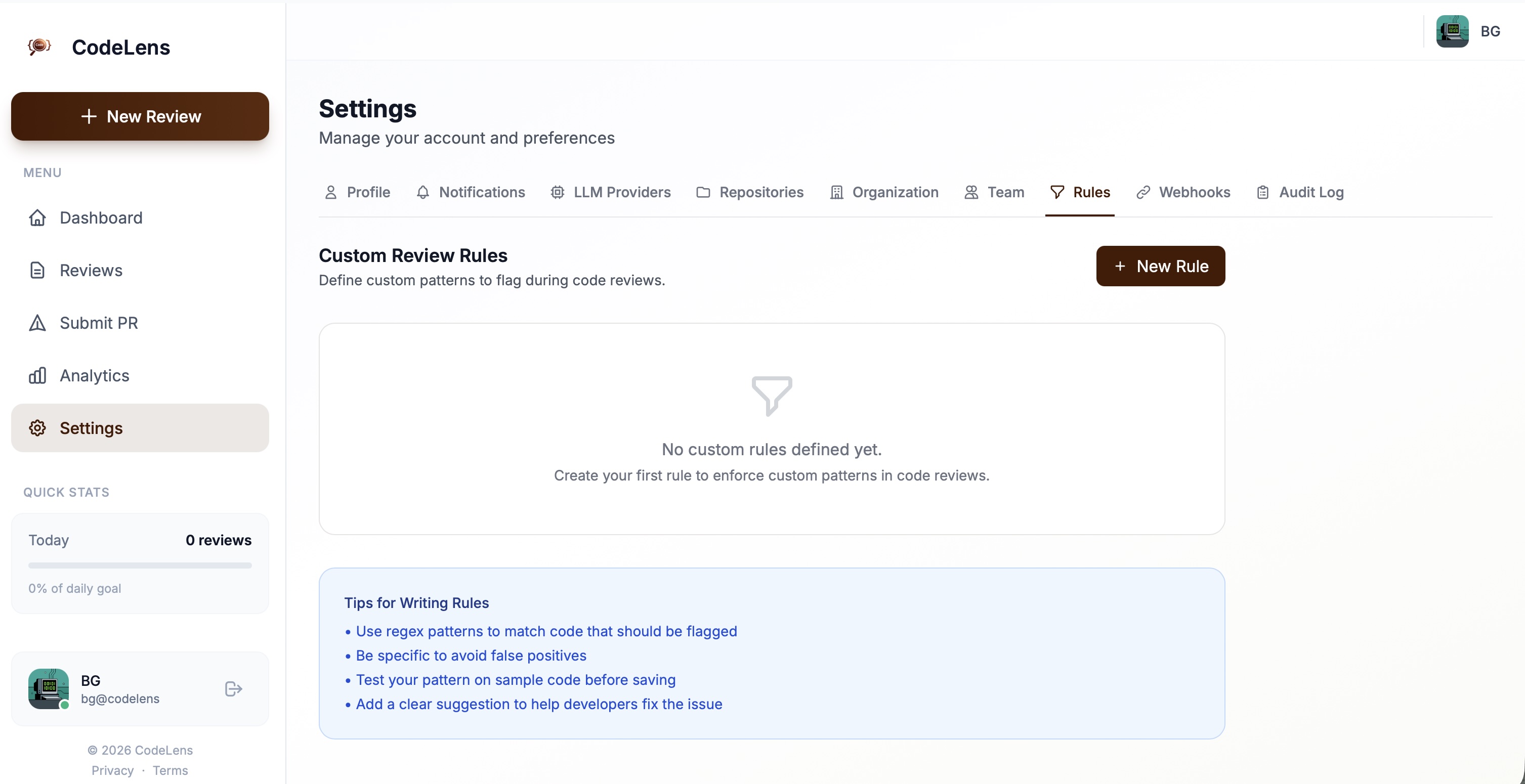Click the CodeLens logo icon
1525x784 pixels.
(x=39, y=46)
